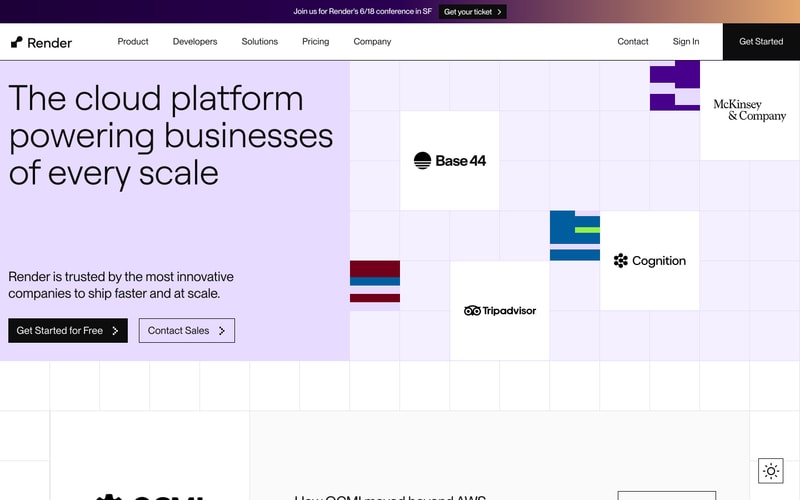Toggle the light/dark theme sun icon
The image size is (800, 500).
click(x=770, y=470)
